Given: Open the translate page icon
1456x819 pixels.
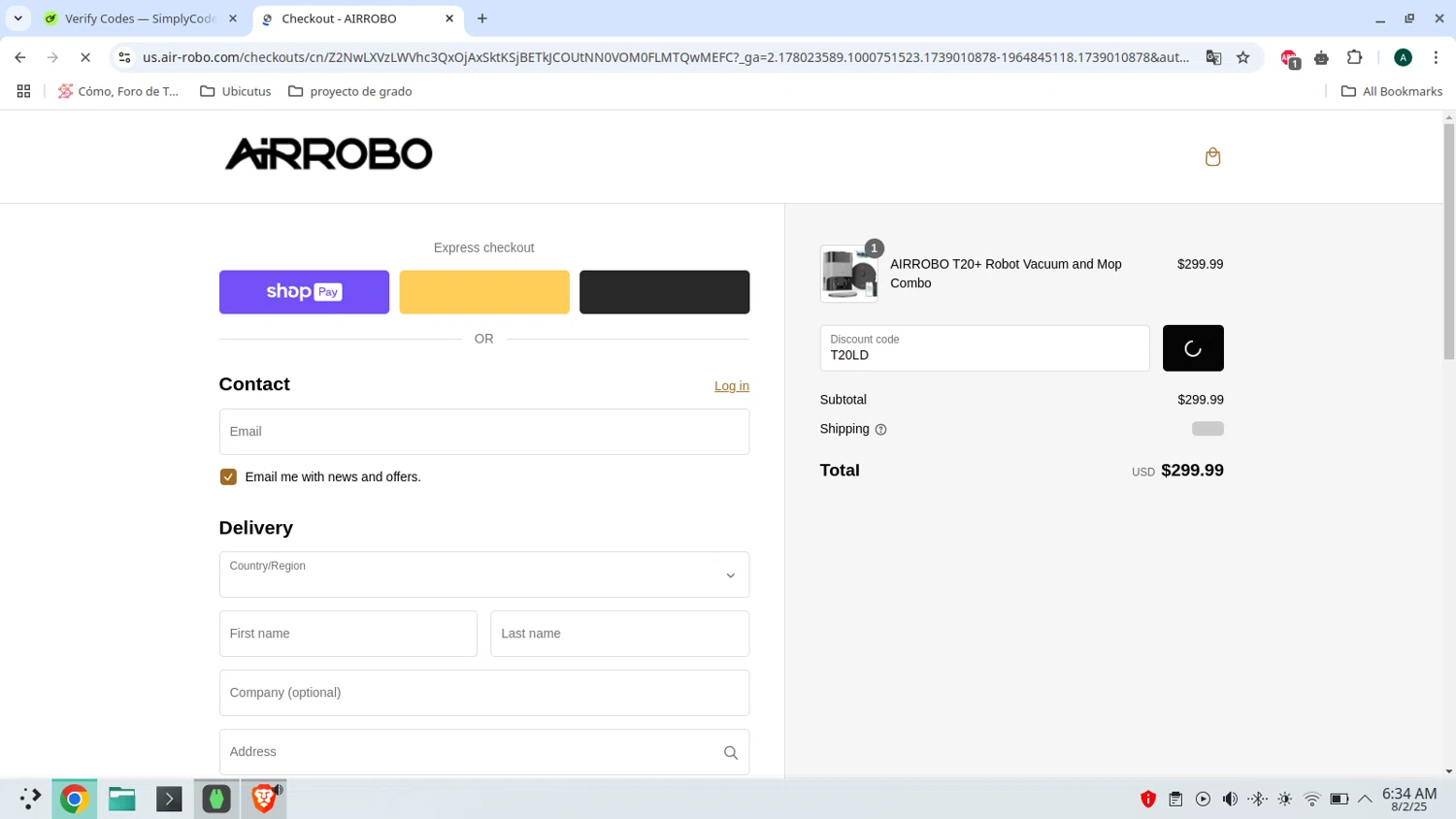Looking at the screenshot, I should (1213, 57).
